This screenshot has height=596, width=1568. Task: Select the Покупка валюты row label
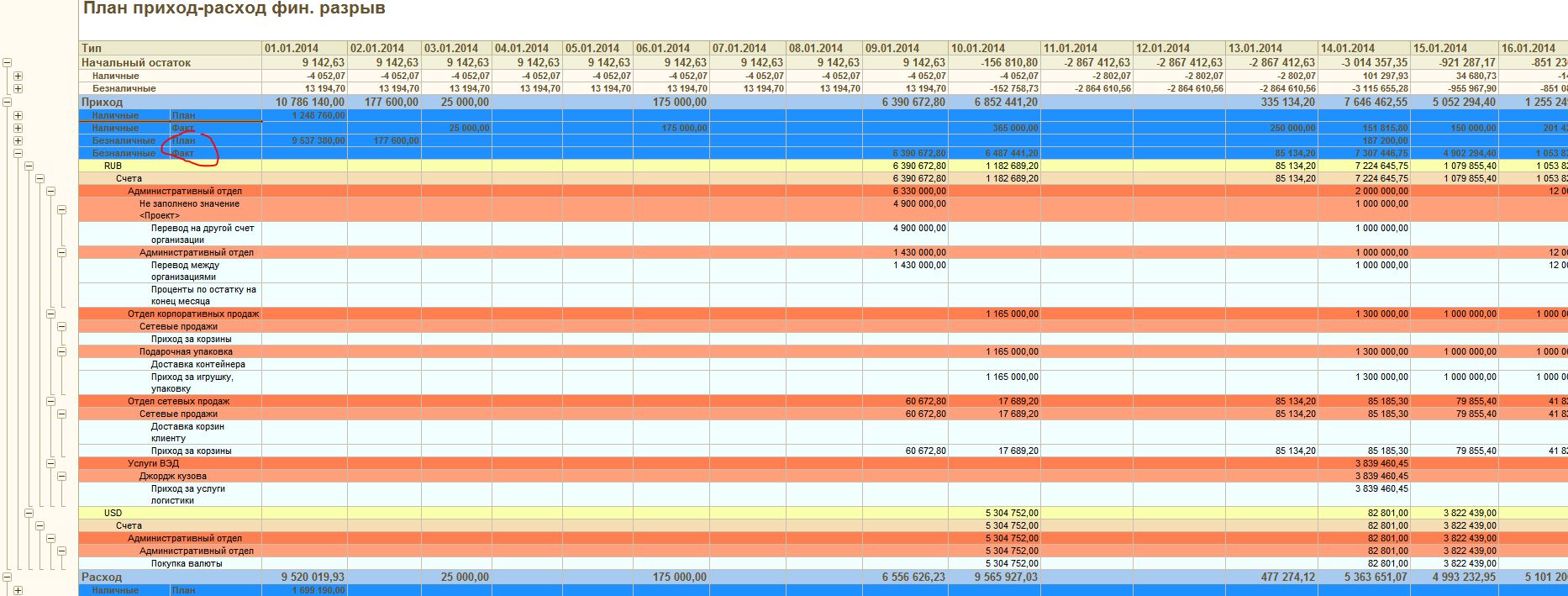pyautogui.click(x=187, y=563)
